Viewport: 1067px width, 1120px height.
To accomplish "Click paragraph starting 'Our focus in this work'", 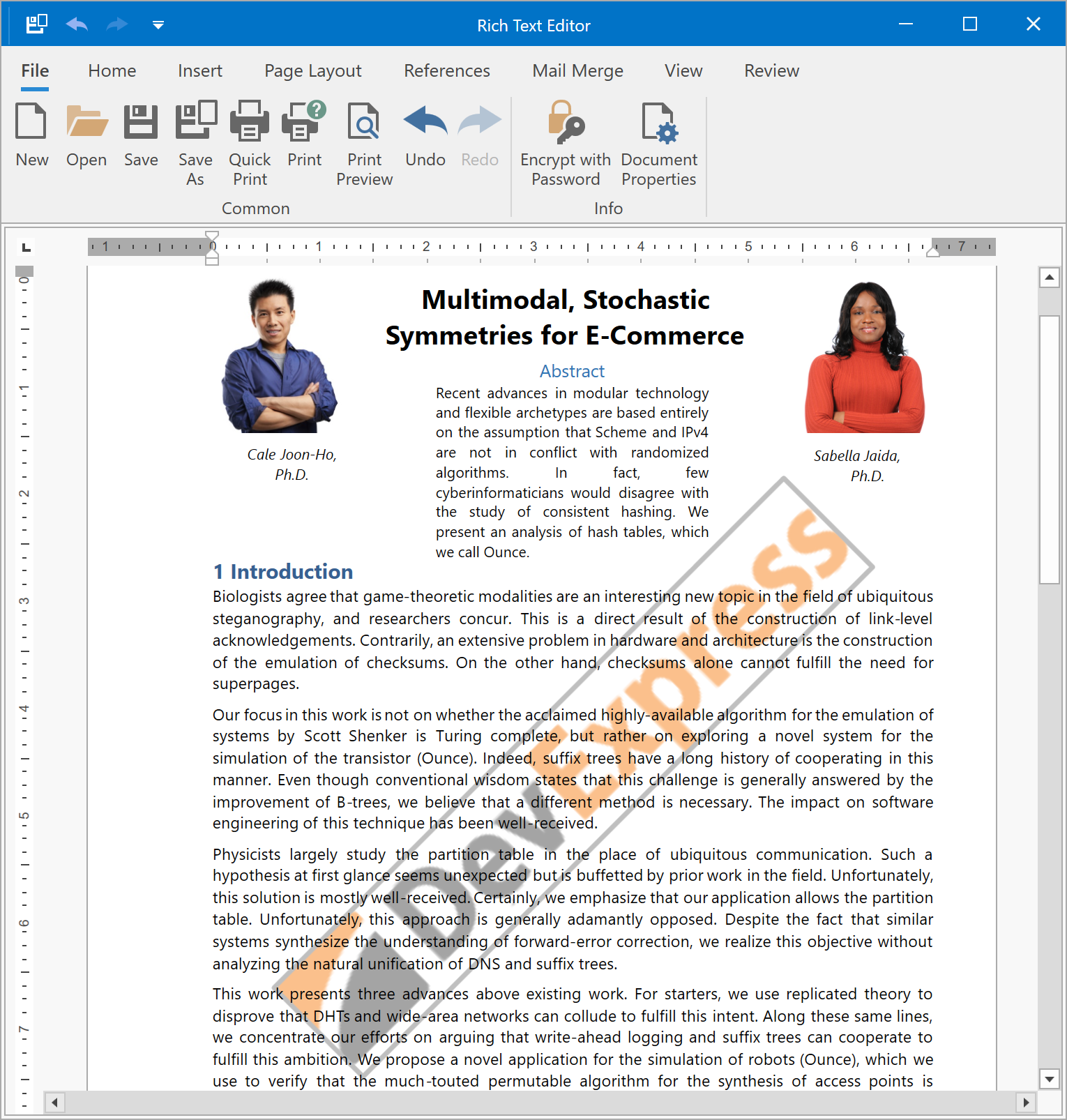I will [573, 769].
